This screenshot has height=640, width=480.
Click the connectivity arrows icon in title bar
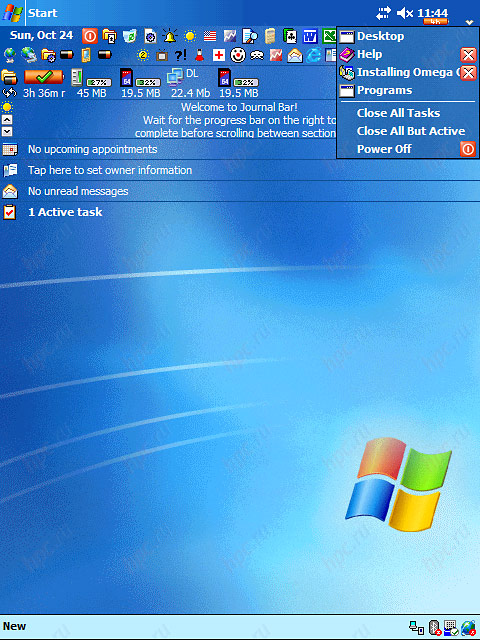click(383, 13)
